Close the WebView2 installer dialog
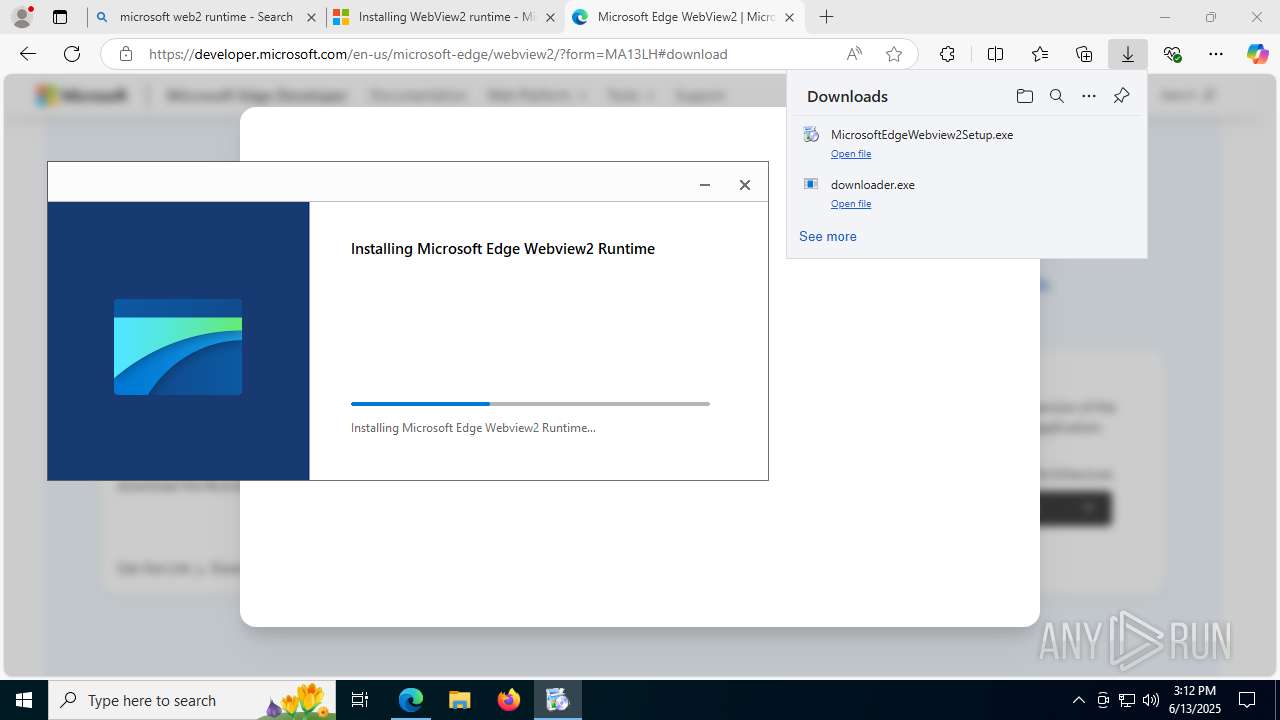 click(x=744, y=184)
